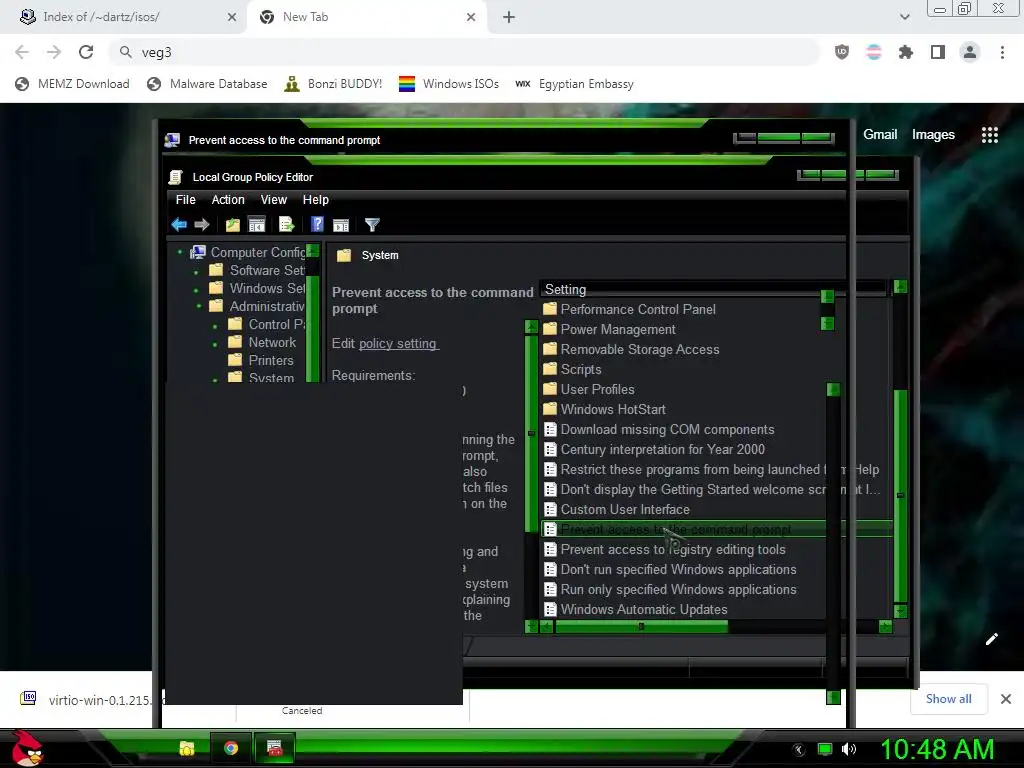Screen dimensions: 1024x768
Task: Select Prevent access to registry editing tools
Action: click(665, 550)
